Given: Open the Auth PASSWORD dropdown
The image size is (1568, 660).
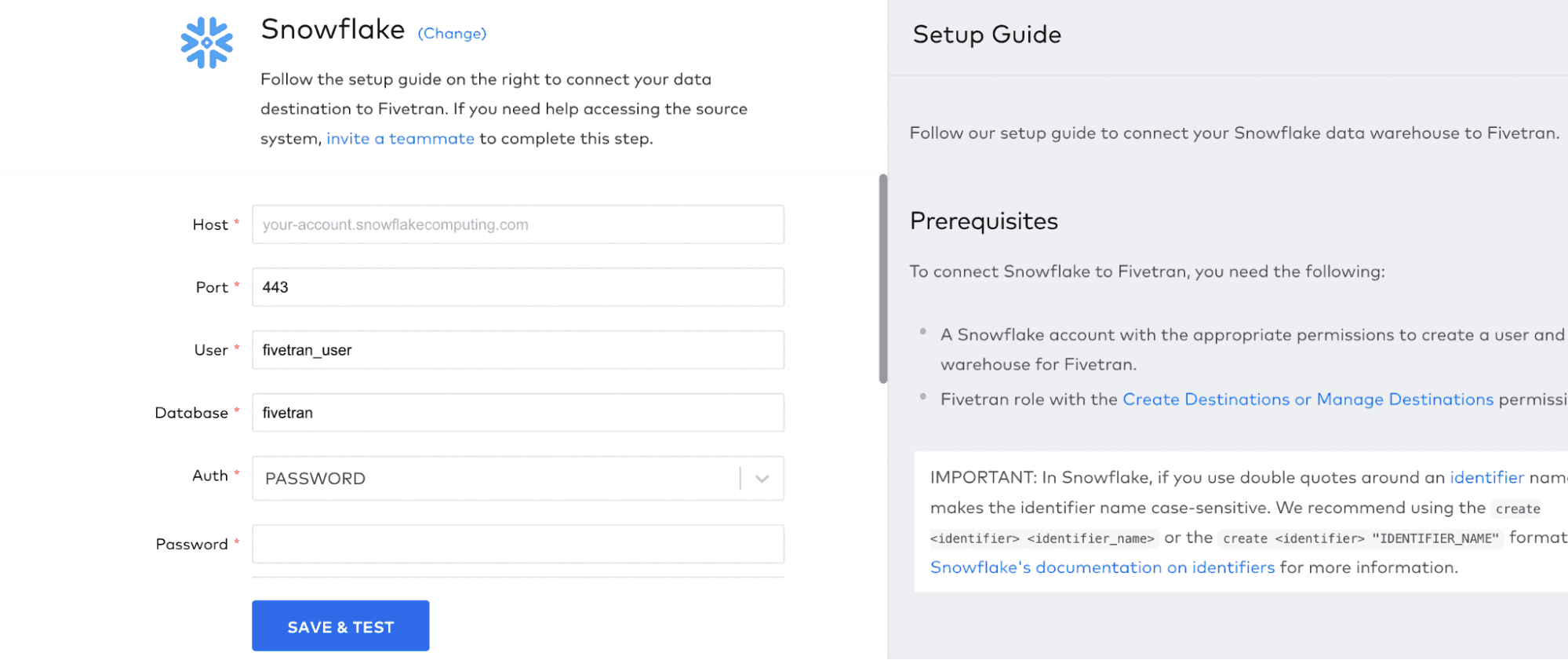Looking at the screenshot, I should [494, 479].
